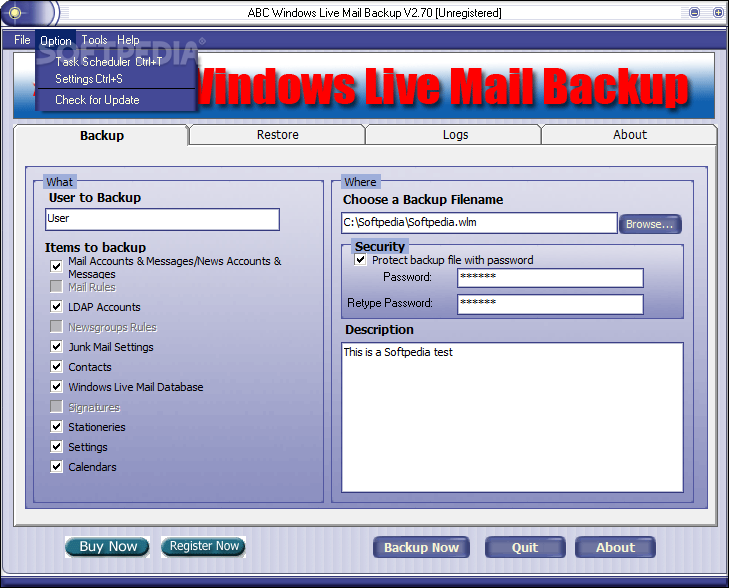This screenshot has width=729, height=588.
Task: Click the About button at bottom
Action: [615, 547]
